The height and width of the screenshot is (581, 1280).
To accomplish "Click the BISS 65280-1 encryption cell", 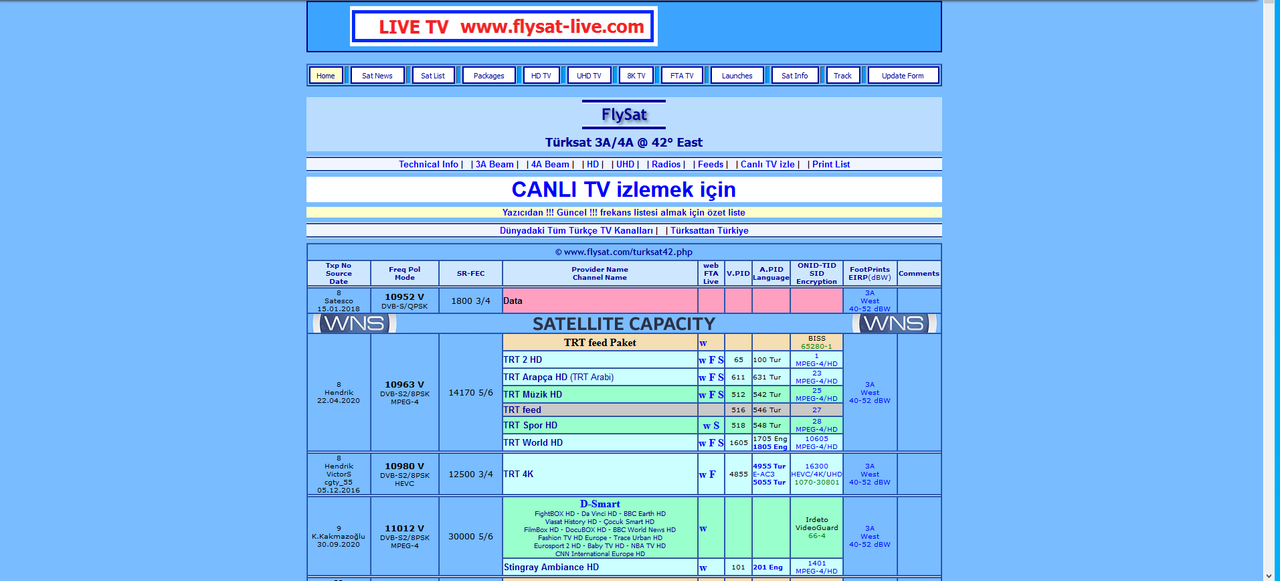I will pyautogui.click(x=817, y=342).
